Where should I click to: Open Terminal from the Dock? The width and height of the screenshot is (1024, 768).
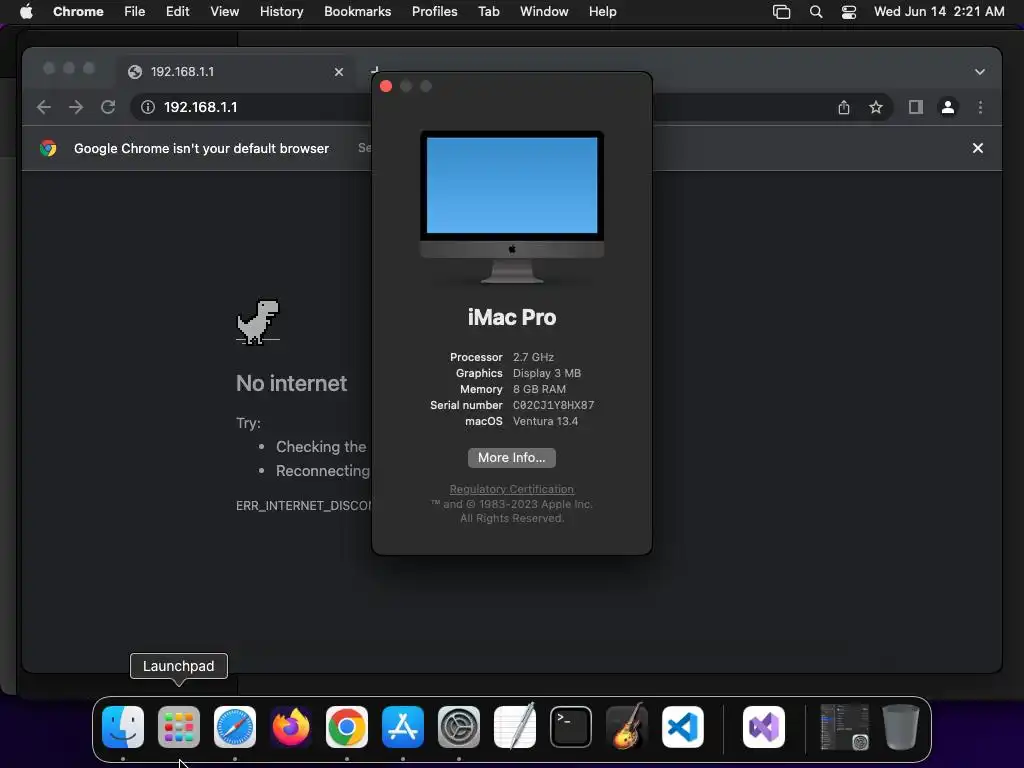point(571,727)
